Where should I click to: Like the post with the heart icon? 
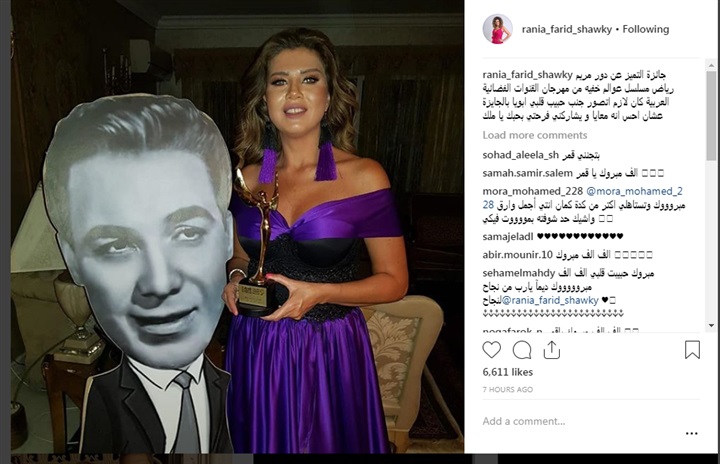(x=491, y=350)
